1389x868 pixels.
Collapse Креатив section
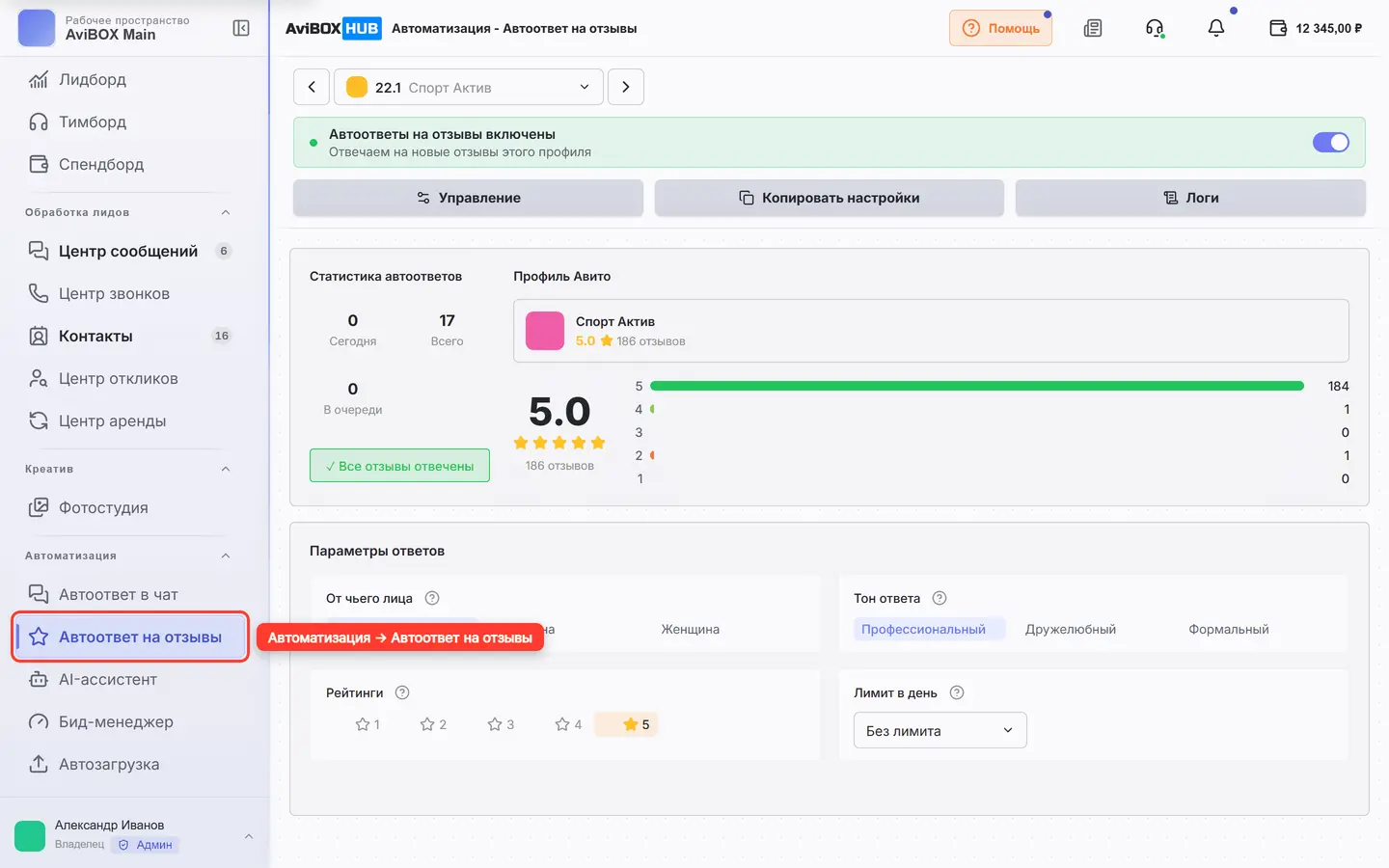click(226, 469)
